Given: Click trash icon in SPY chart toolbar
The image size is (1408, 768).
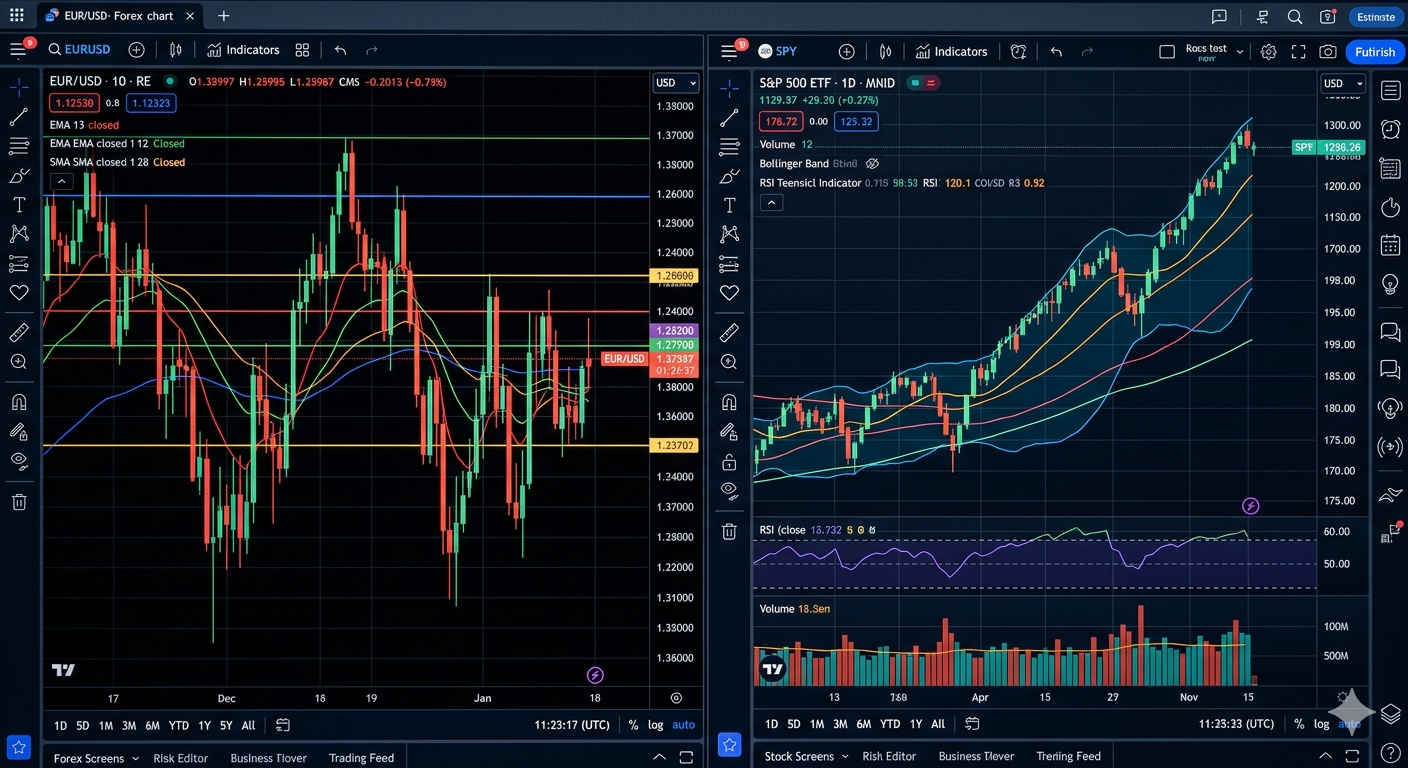Looking at the screenshot, I should coord(729,531).
